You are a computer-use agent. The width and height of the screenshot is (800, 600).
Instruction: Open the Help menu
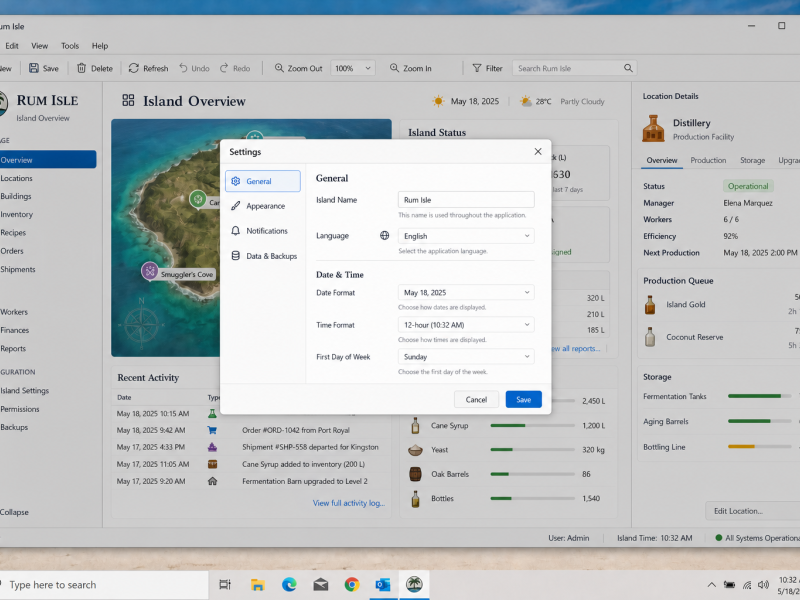coord(99,45)
